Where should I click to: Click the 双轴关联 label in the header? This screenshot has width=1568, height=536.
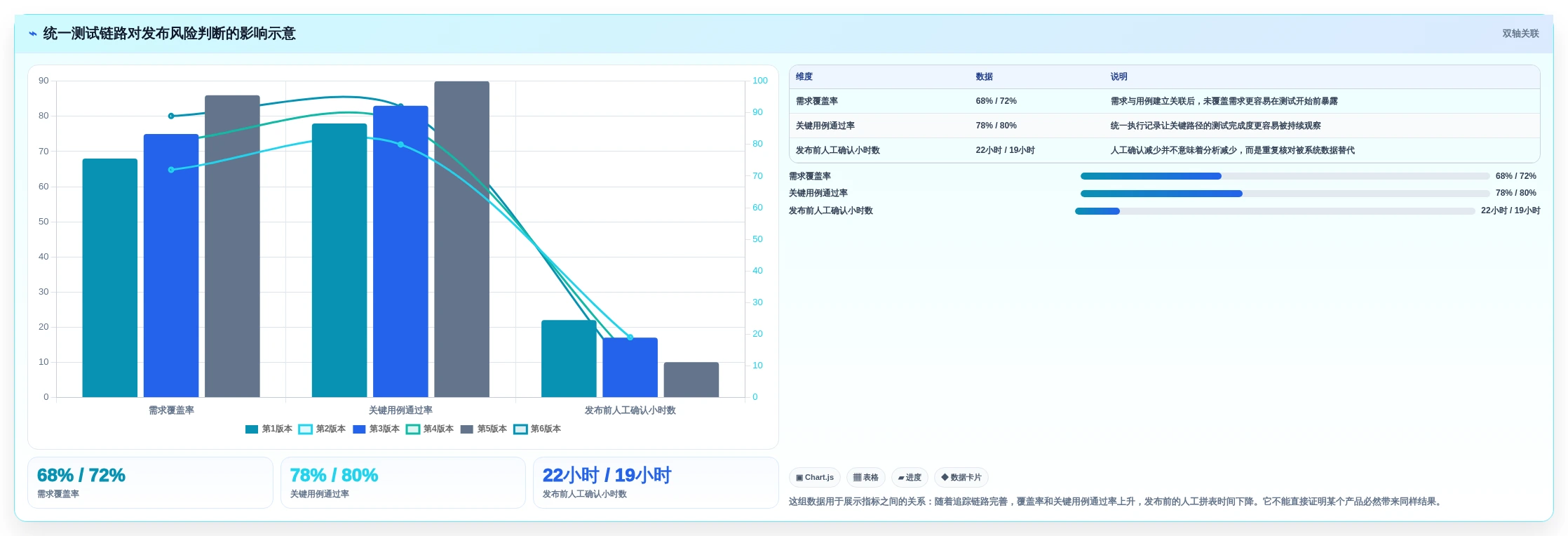coord(1520,34)
